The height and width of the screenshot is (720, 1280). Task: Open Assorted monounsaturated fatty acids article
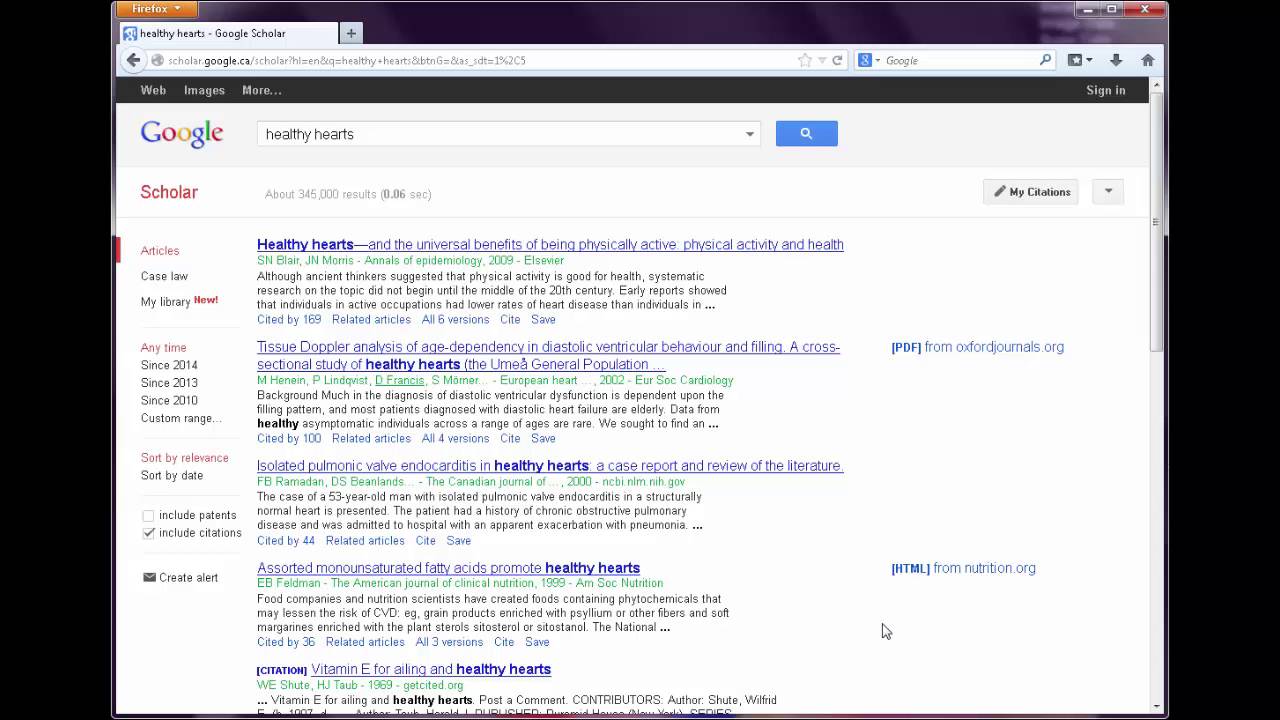click(448, 568)
